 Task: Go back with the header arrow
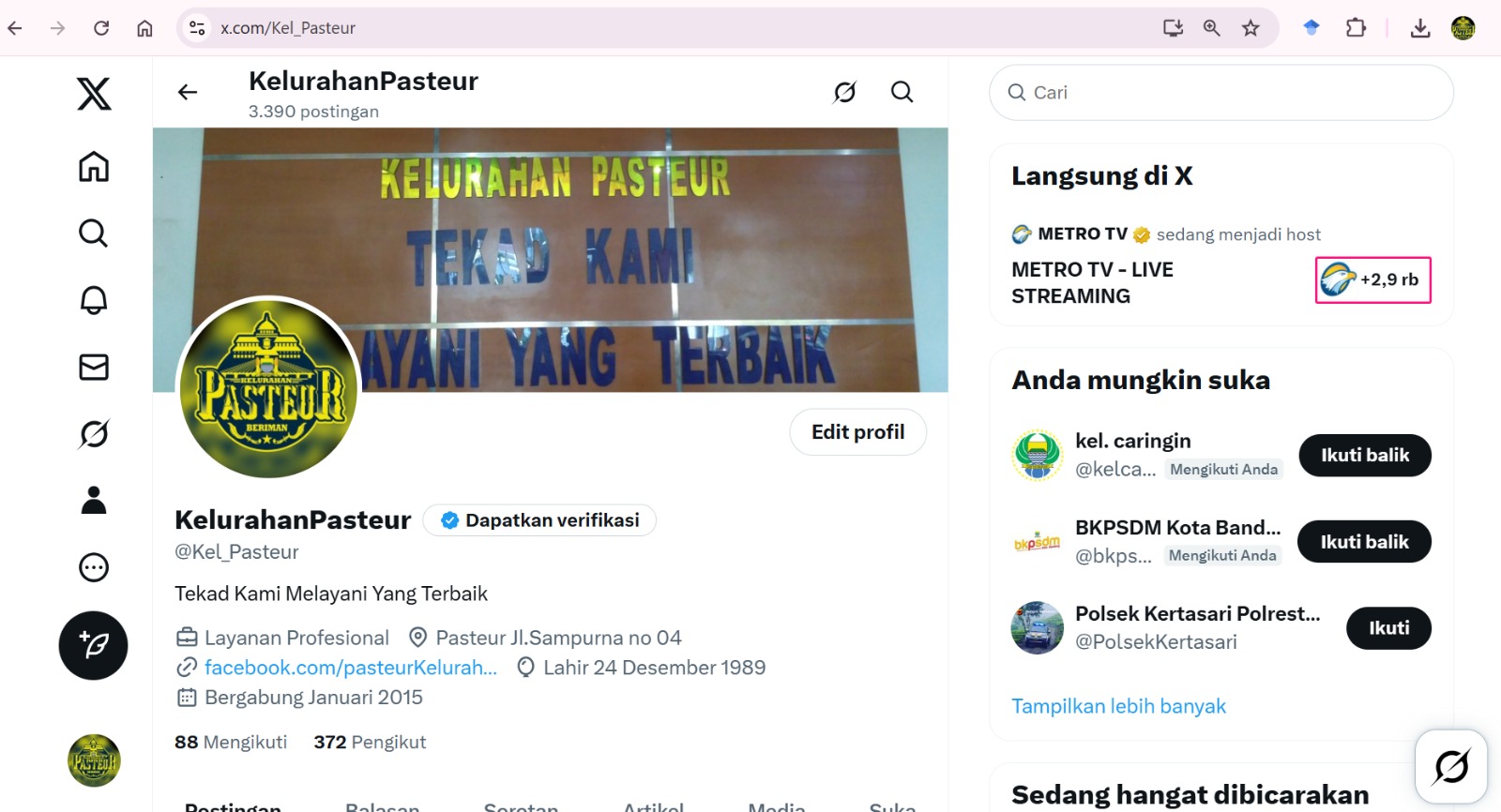(x=188, y=92)
